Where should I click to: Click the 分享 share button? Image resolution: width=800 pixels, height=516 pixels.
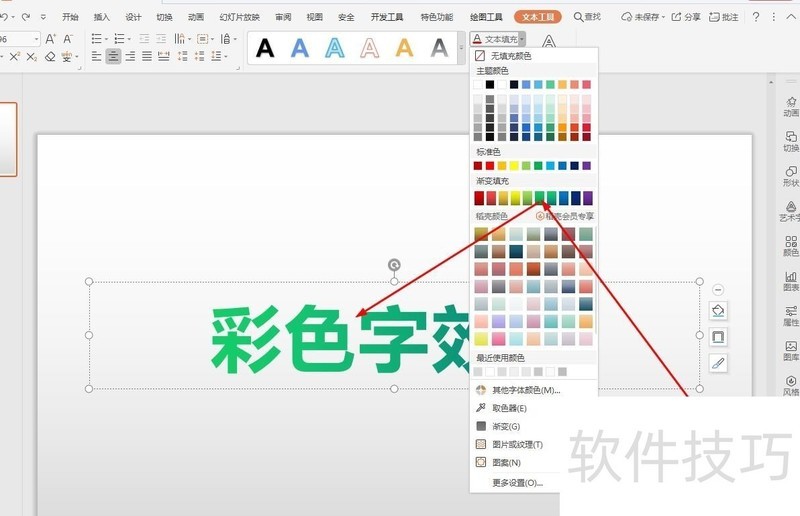coord(686,17)
